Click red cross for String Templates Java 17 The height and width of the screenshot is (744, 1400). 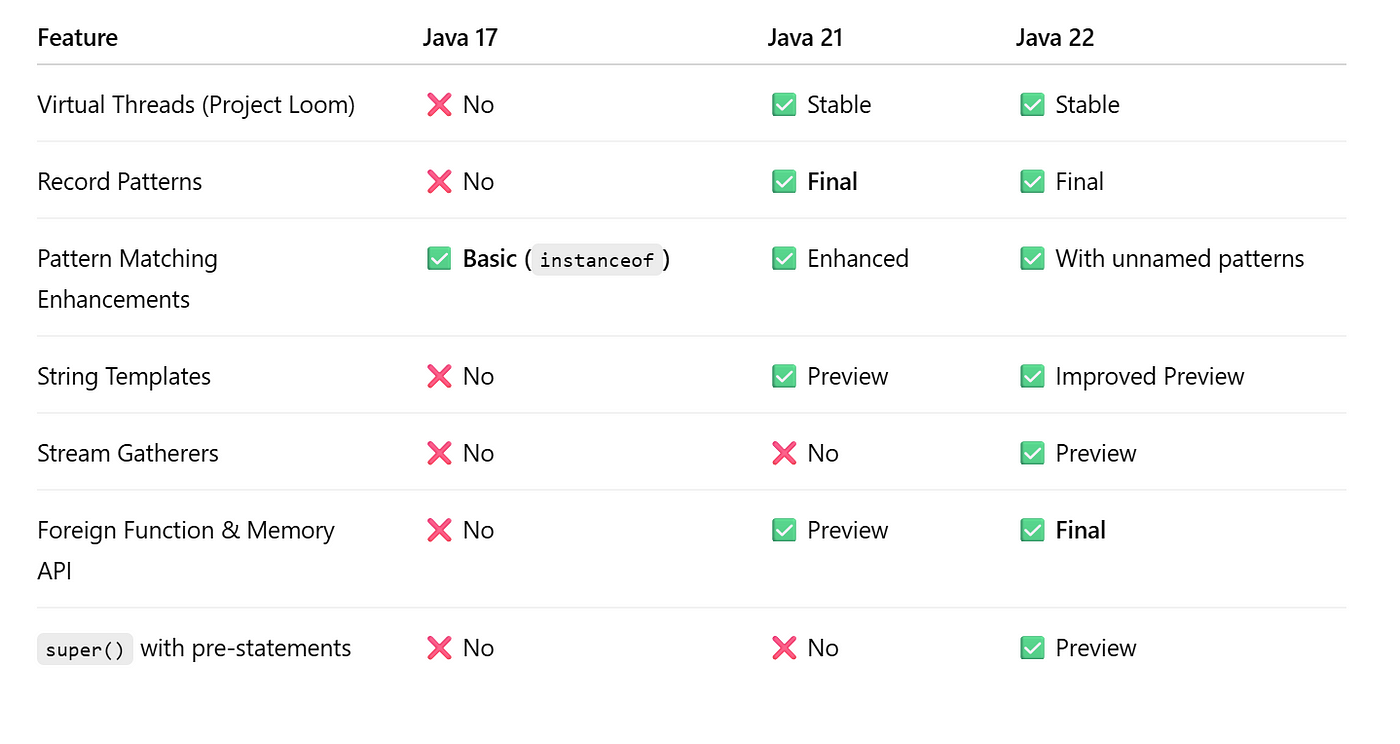439,377
